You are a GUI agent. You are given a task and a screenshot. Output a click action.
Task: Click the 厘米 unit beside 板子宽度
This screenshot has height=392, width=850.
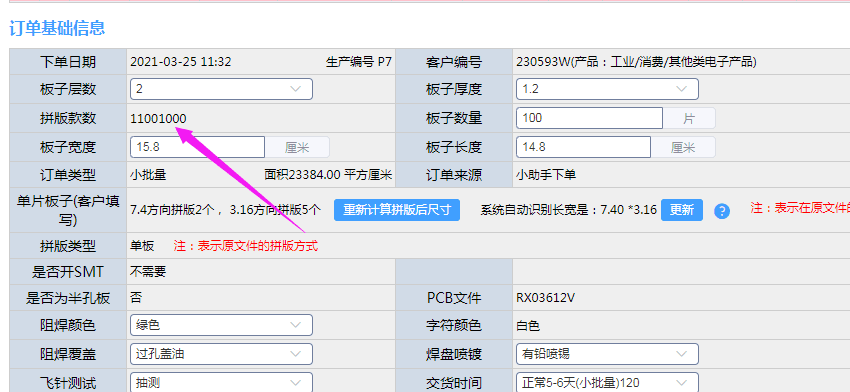[x=297, y=147]
